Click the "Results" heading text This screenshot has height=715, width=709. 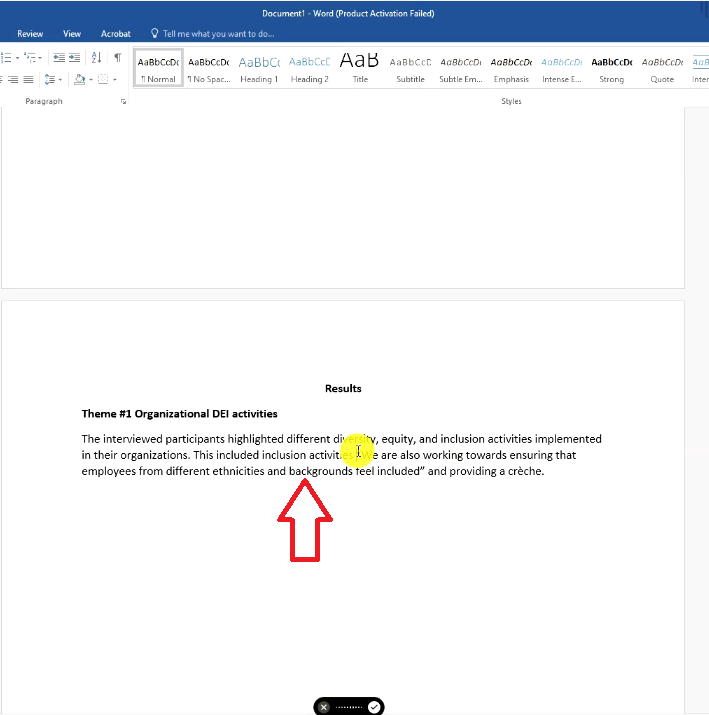pos(343,389)
